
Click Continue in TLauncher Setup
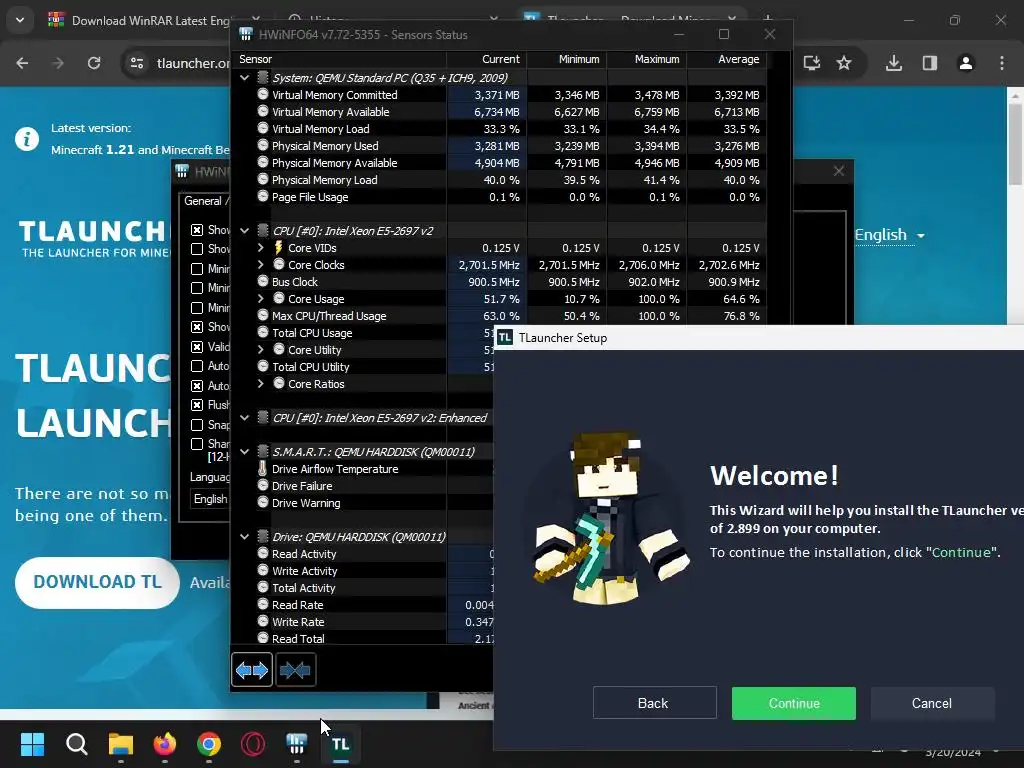click(x=793, y=703)
